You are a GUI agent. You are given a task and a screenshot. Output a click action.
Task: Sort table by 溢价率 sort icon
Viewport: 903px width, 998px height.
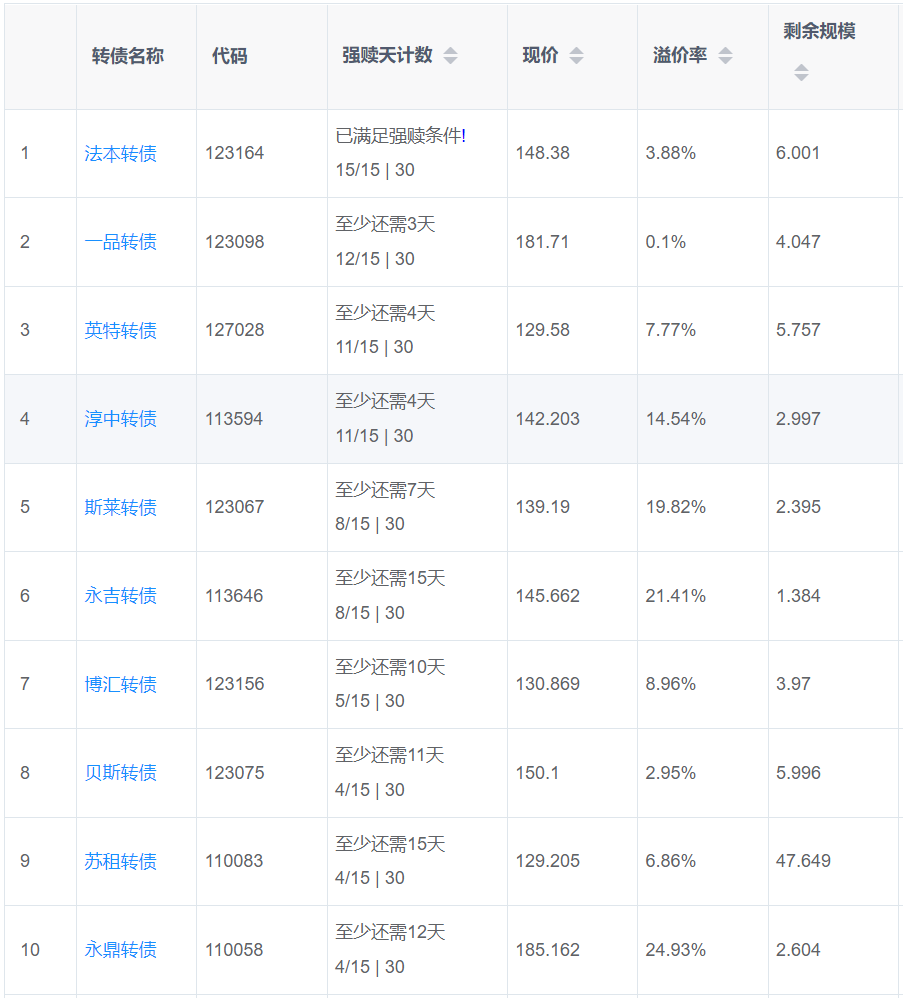(725, 56)
